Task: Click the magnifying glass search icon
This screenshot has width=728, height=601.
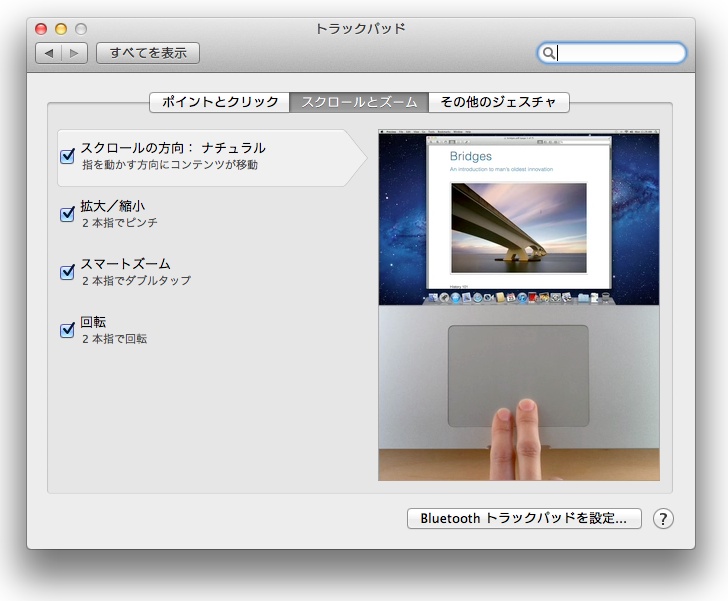Action: pyautogui.click(x=548, y=54)
